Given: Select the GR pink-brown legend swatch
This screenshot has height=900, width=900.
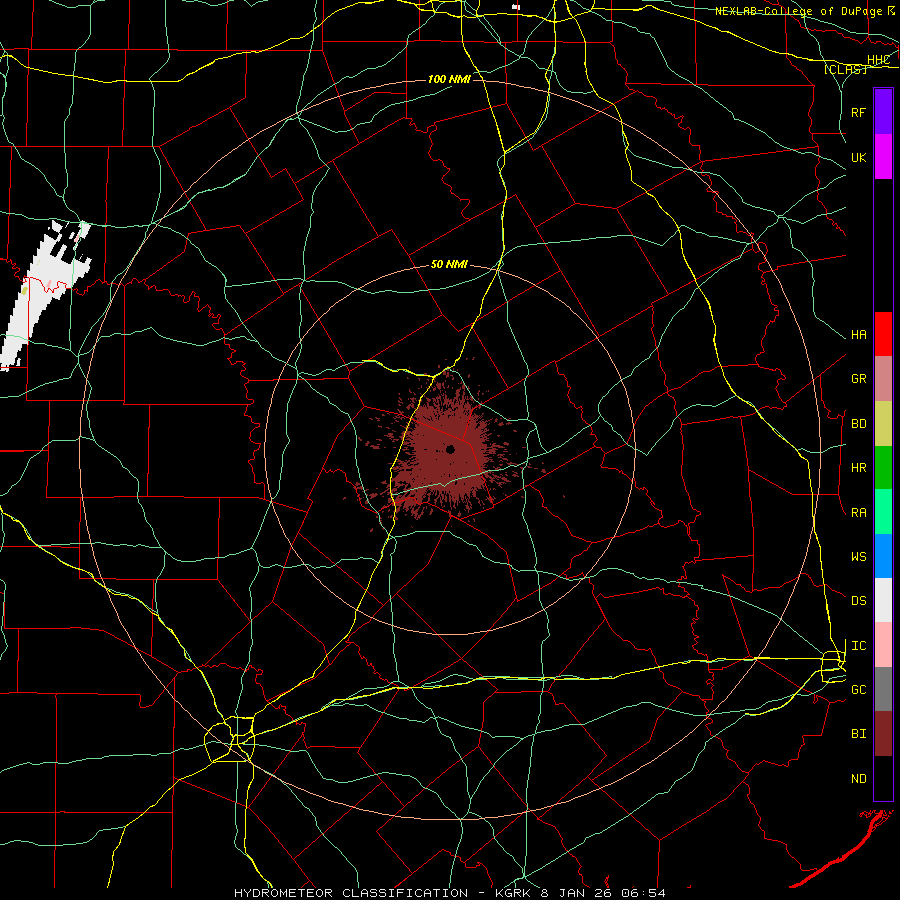Looking at the screenshot, I should pos(883,379).
